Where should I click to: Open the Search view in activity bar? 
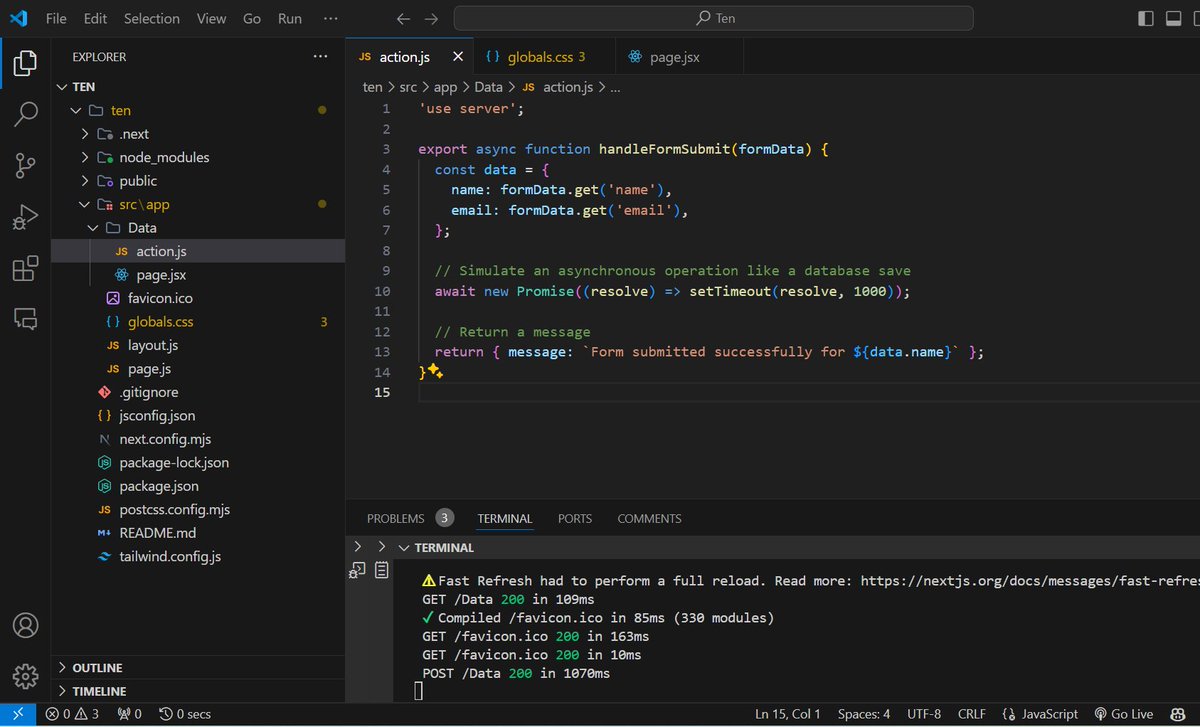click(25, 114)
